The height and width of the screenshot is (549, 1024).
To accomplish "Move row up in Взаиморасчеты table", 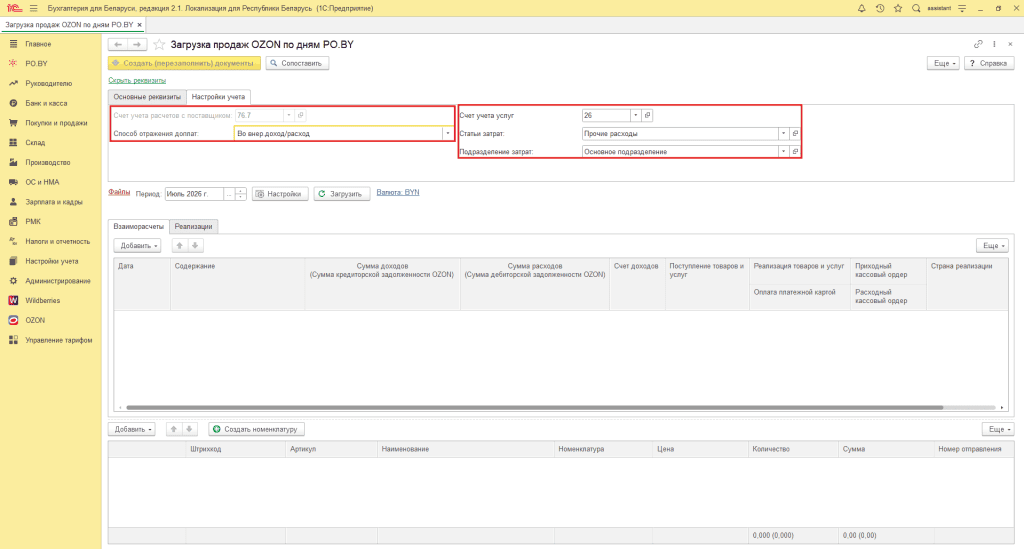I will [x=180, y=245].
